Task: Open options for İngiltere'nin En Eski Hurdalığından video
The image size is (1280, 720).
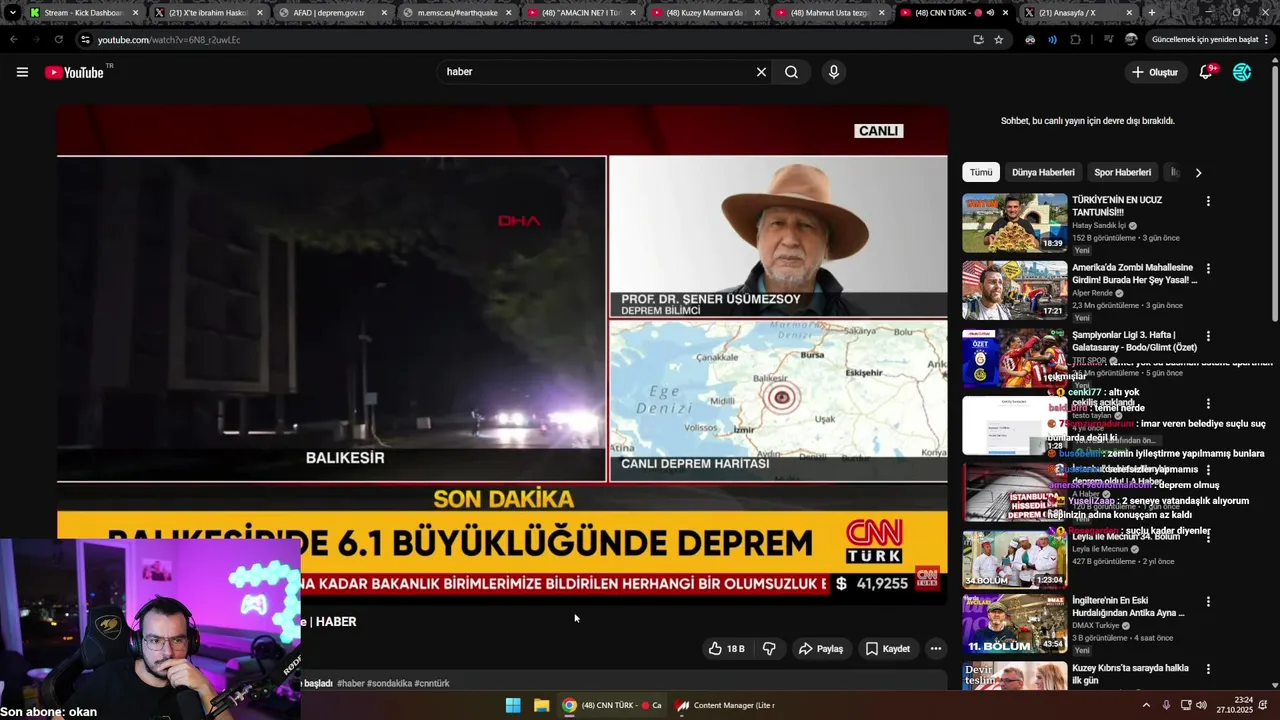Action: (1208, 602)
